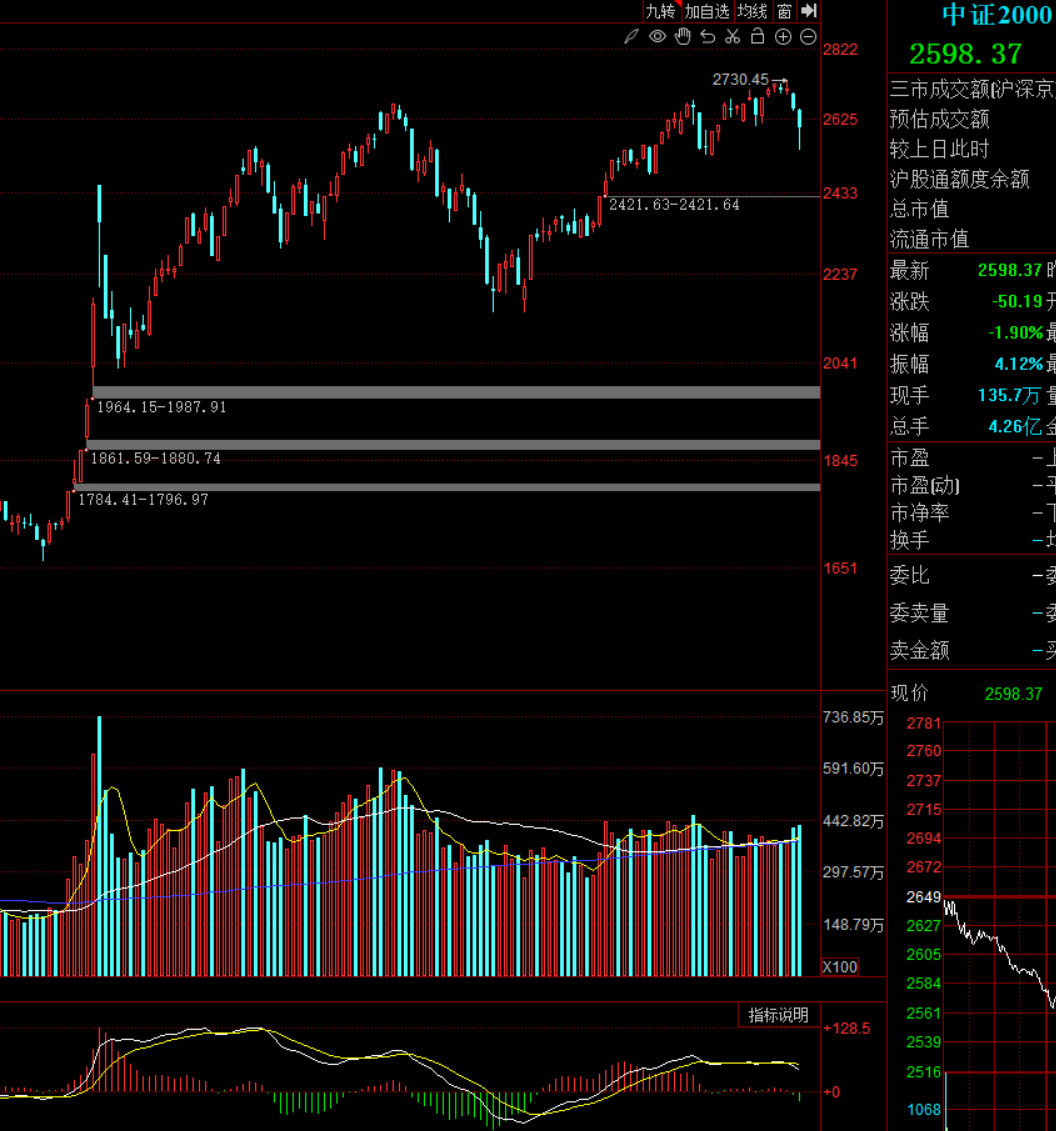Toggle the 均线 moving average display

[752, 11]
